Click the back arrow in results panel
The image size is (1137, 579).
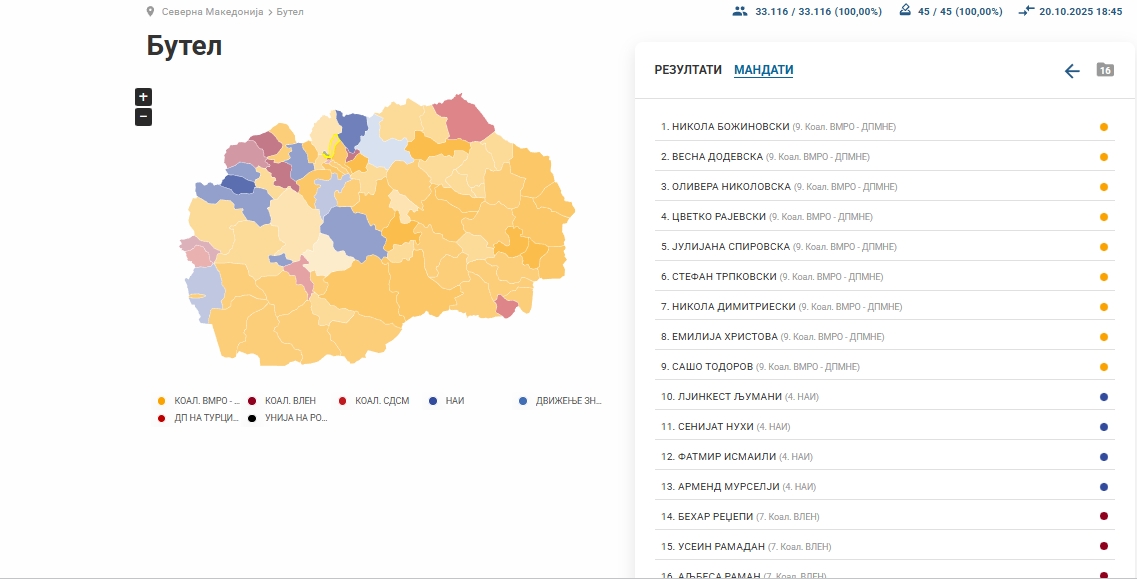[x=1072, y=71]
